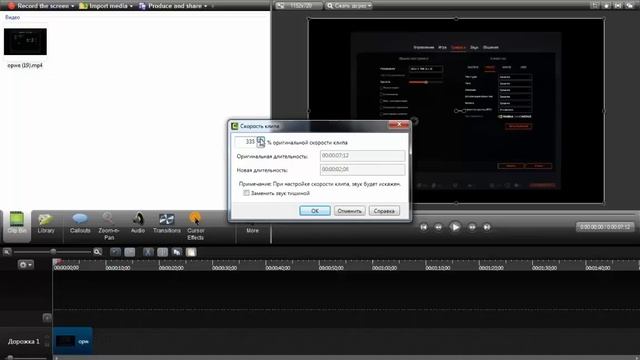Open the Callouts tool
640x360 pixels.
pos(80,224)
